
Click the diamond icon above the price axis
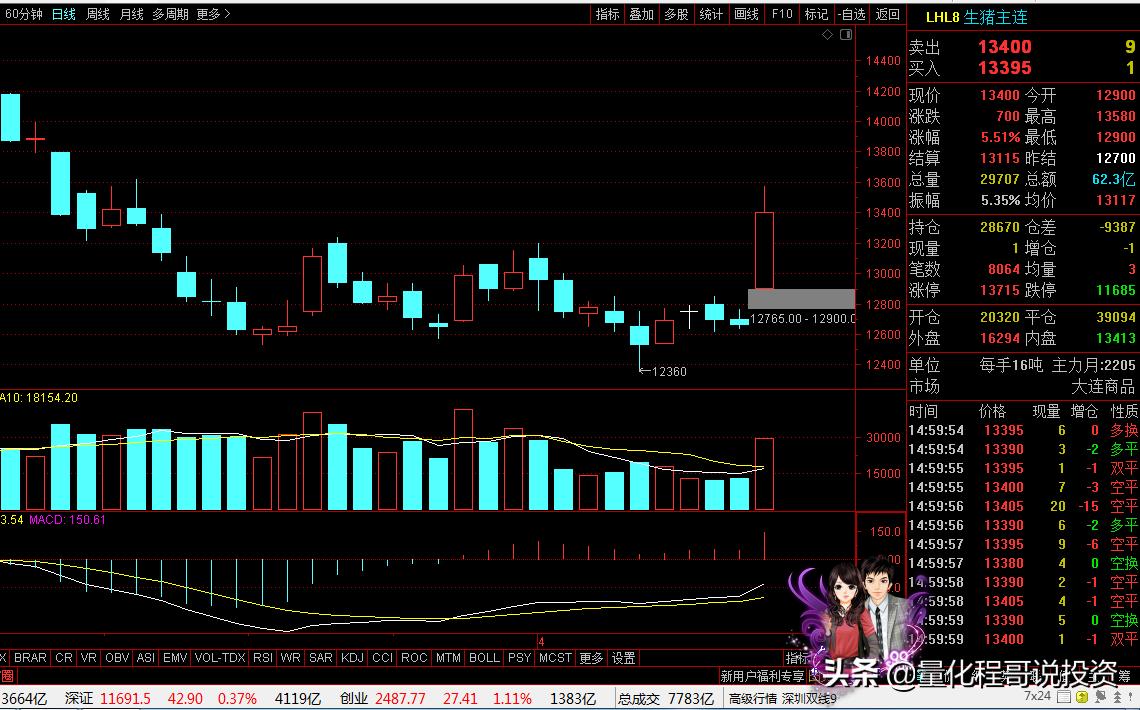[828, 35]
